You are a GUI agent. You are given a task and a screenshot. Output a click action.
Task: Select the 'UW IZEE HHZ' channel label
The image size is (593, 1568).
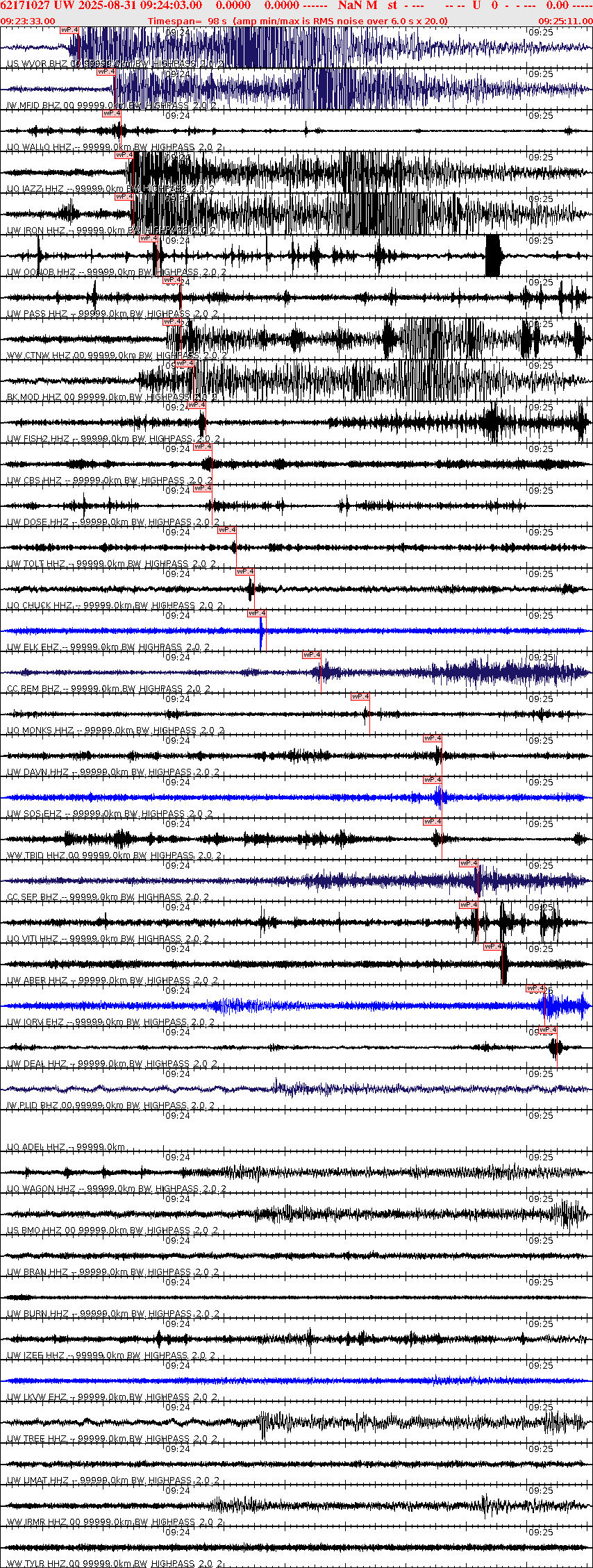[x=35, y=1356]
